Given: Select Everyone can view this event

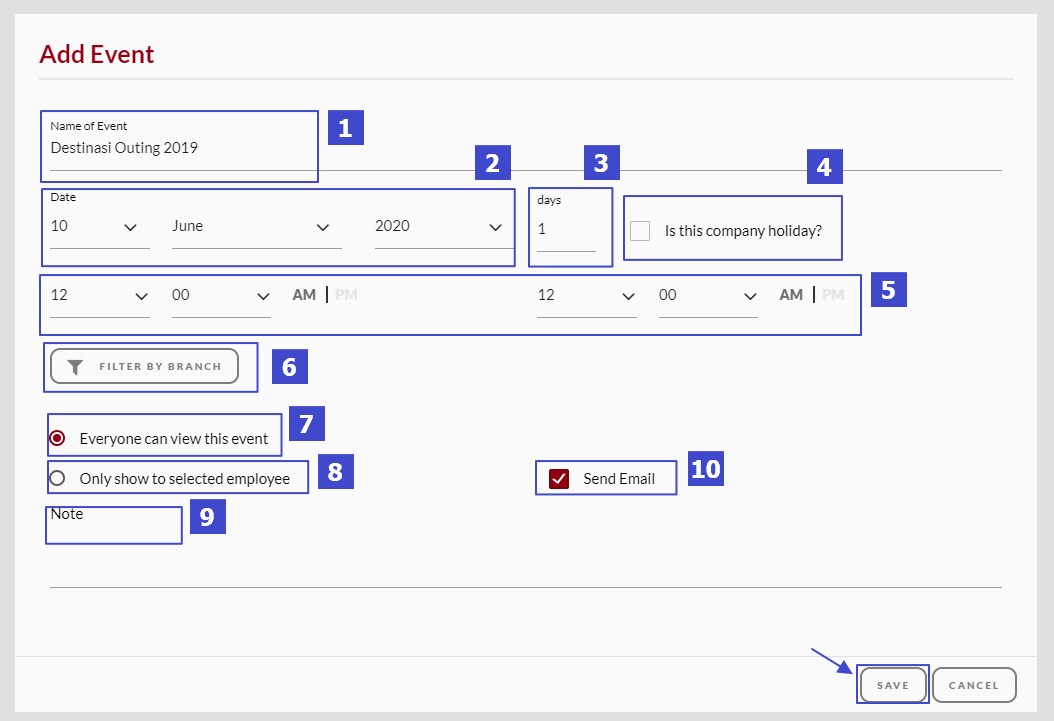Looking at the screenshot, I should tap(58, 438).
